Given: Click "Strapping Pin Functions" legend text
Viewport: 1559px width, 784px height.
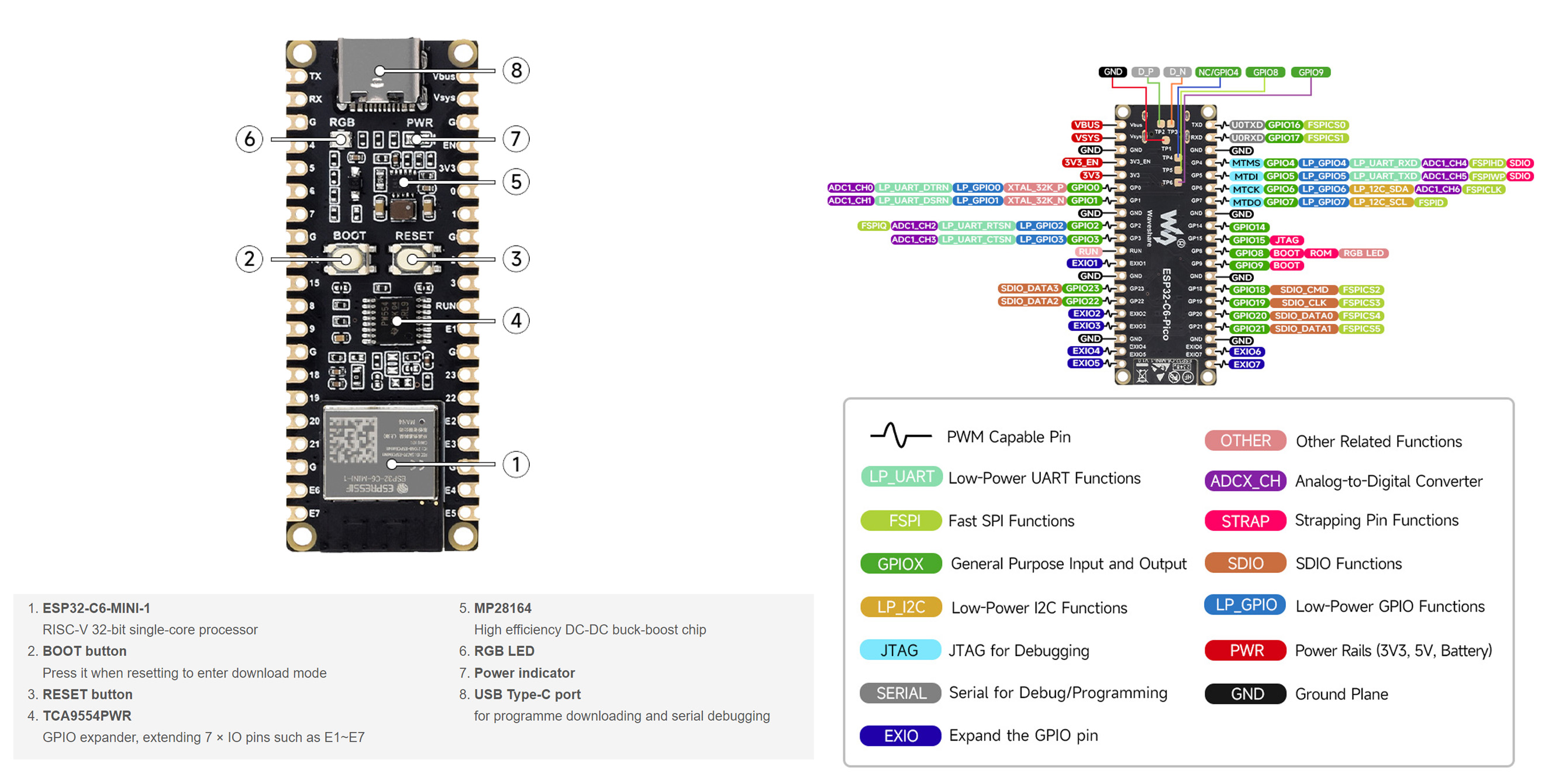Looking at the screenshot, I should (1377, 520).
